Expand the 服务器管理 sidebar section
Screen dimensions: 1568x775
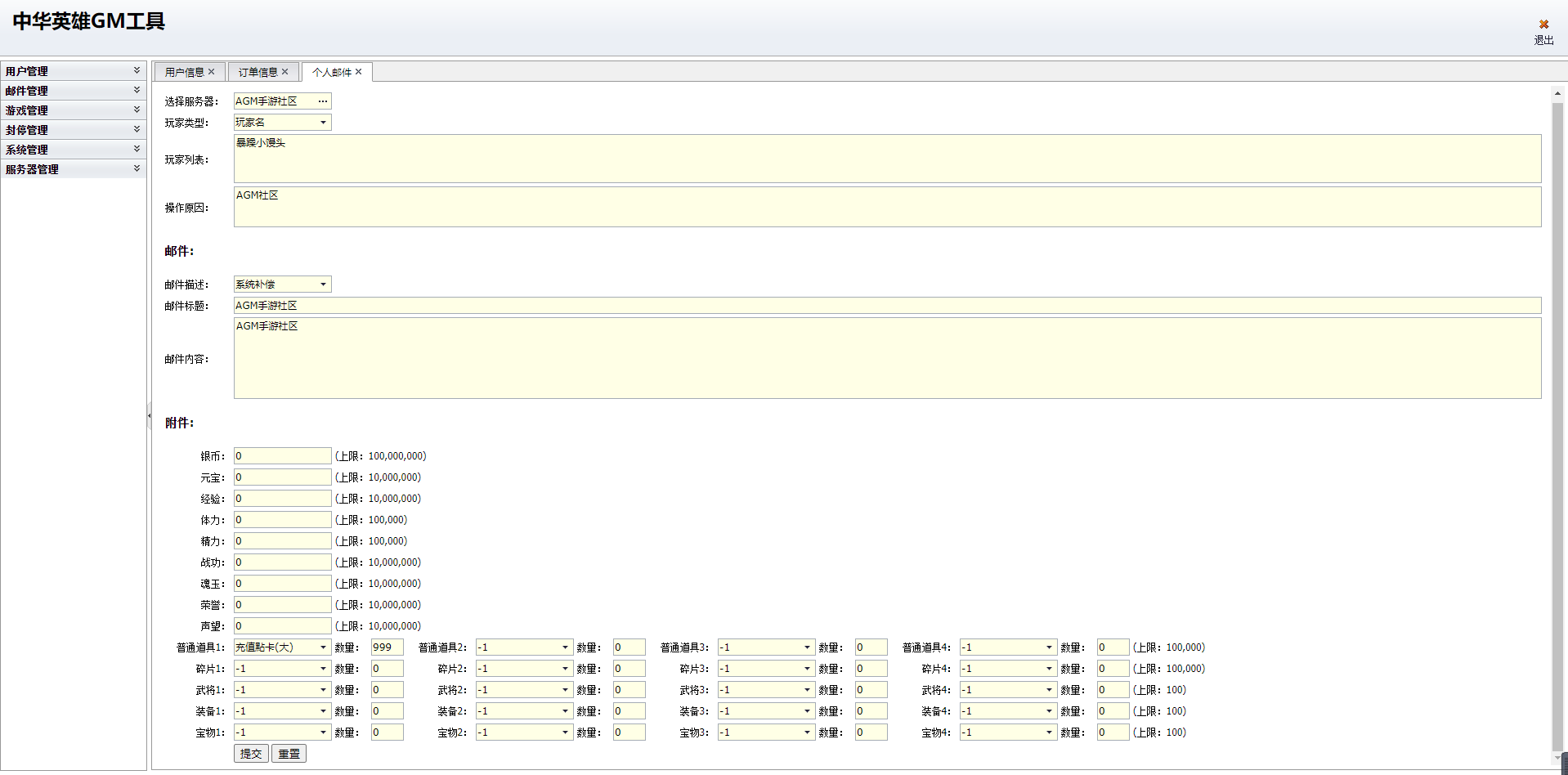[137, 169]
